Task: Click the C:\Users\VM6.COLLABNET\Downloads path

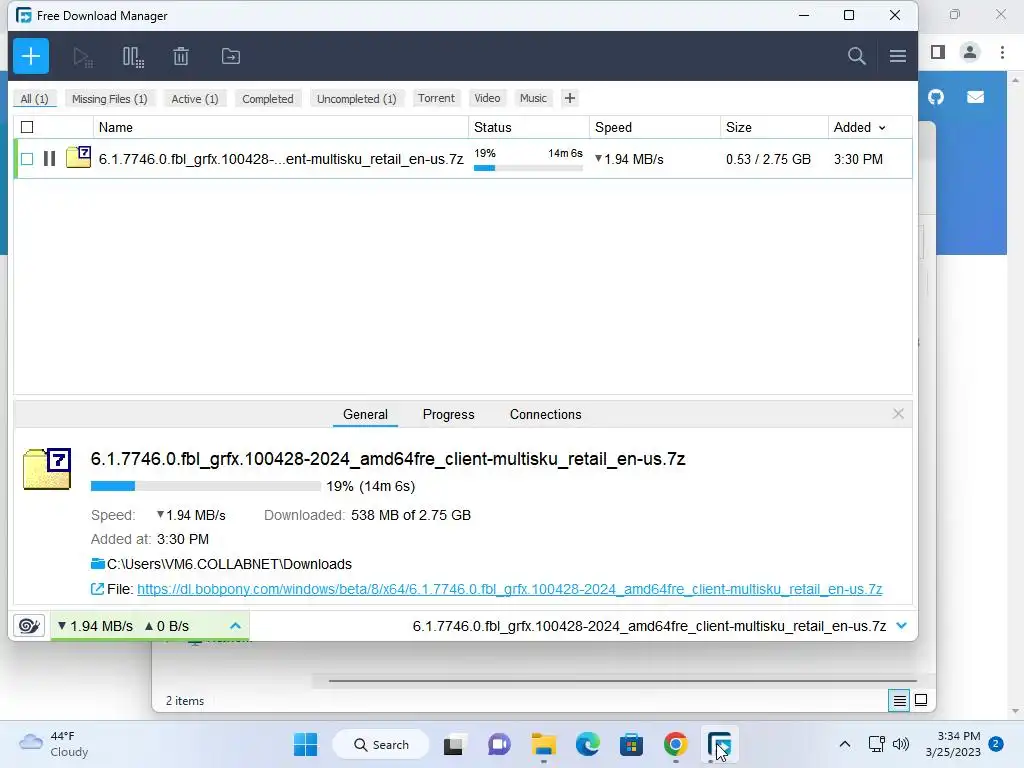Action: click(229, 564)
